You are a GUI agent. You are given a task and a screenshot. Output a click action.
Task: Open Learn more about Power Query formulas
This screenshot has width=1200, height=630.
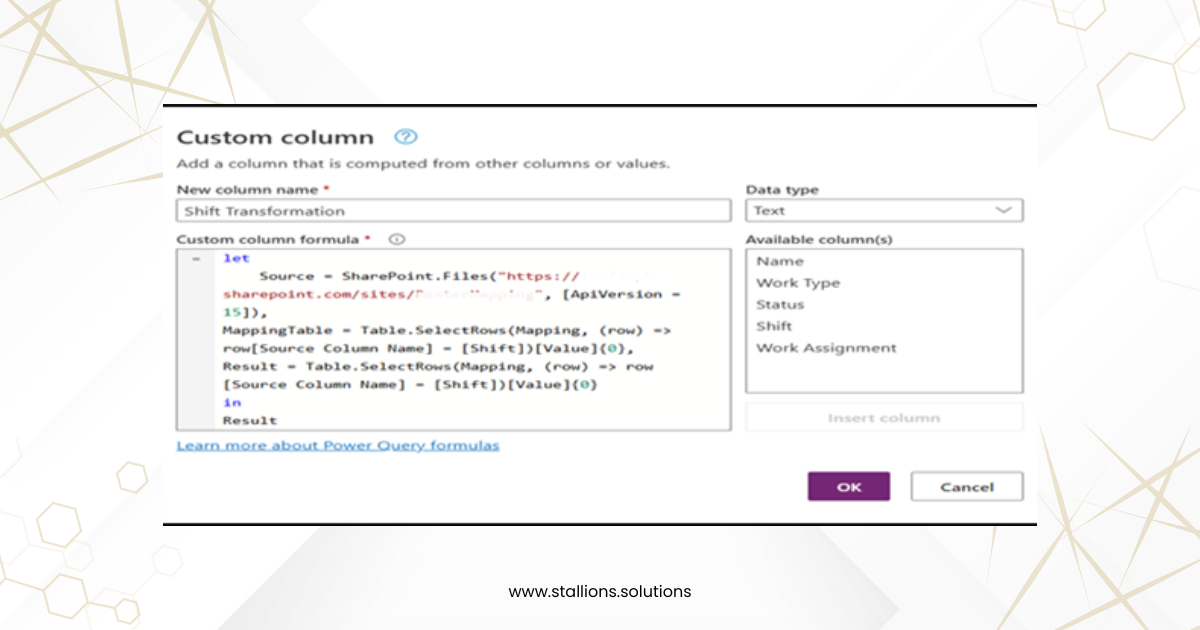click(x=337, y=445)
